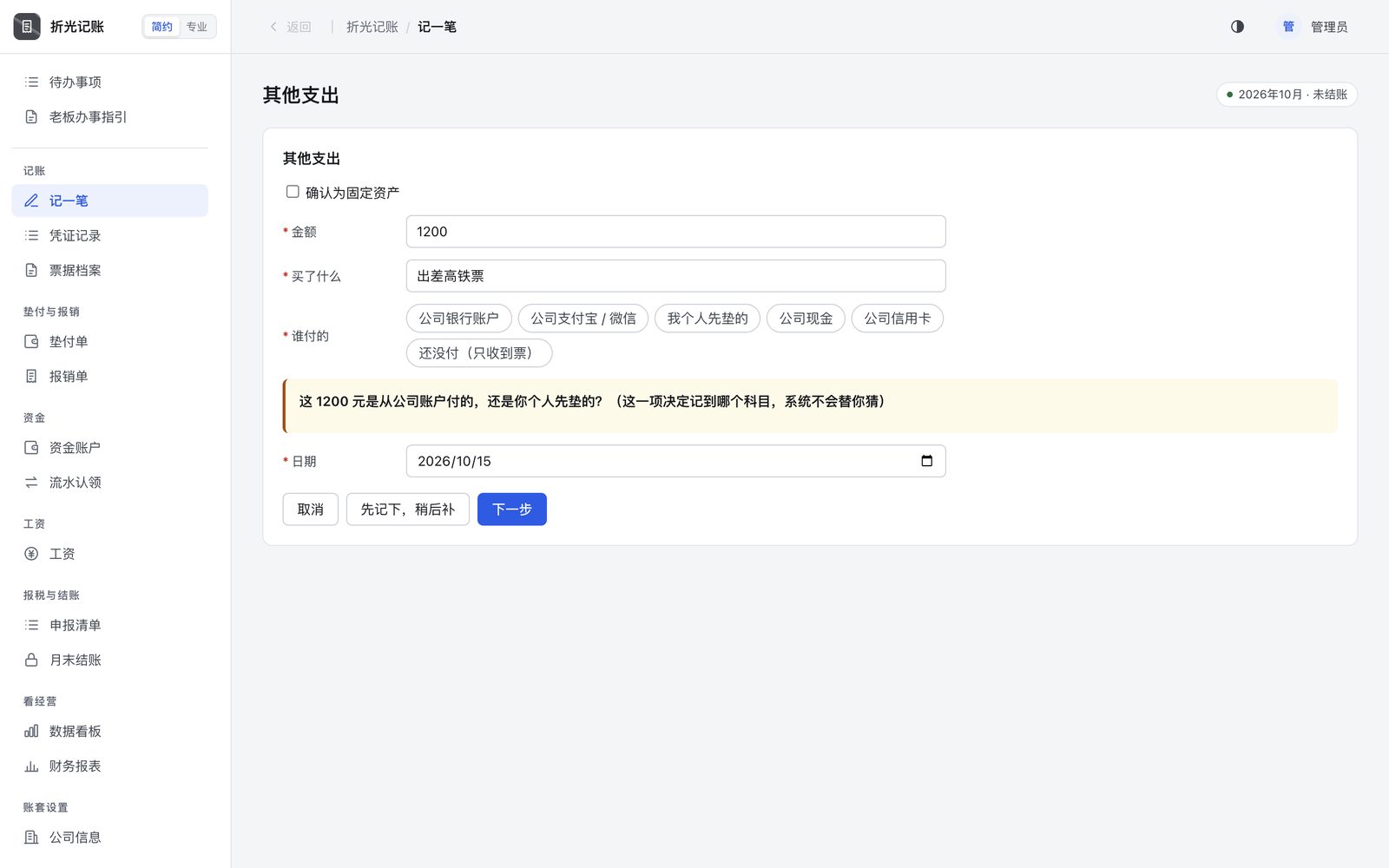Click the 取消 button

tap(311, 510)
